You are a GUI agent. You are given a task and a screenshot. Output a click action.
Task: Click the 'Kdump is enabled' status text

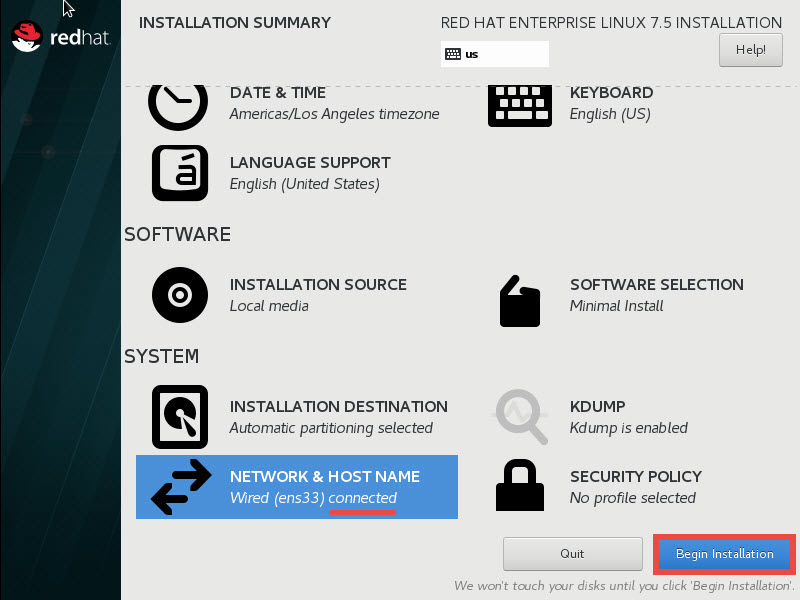(629, 428)
